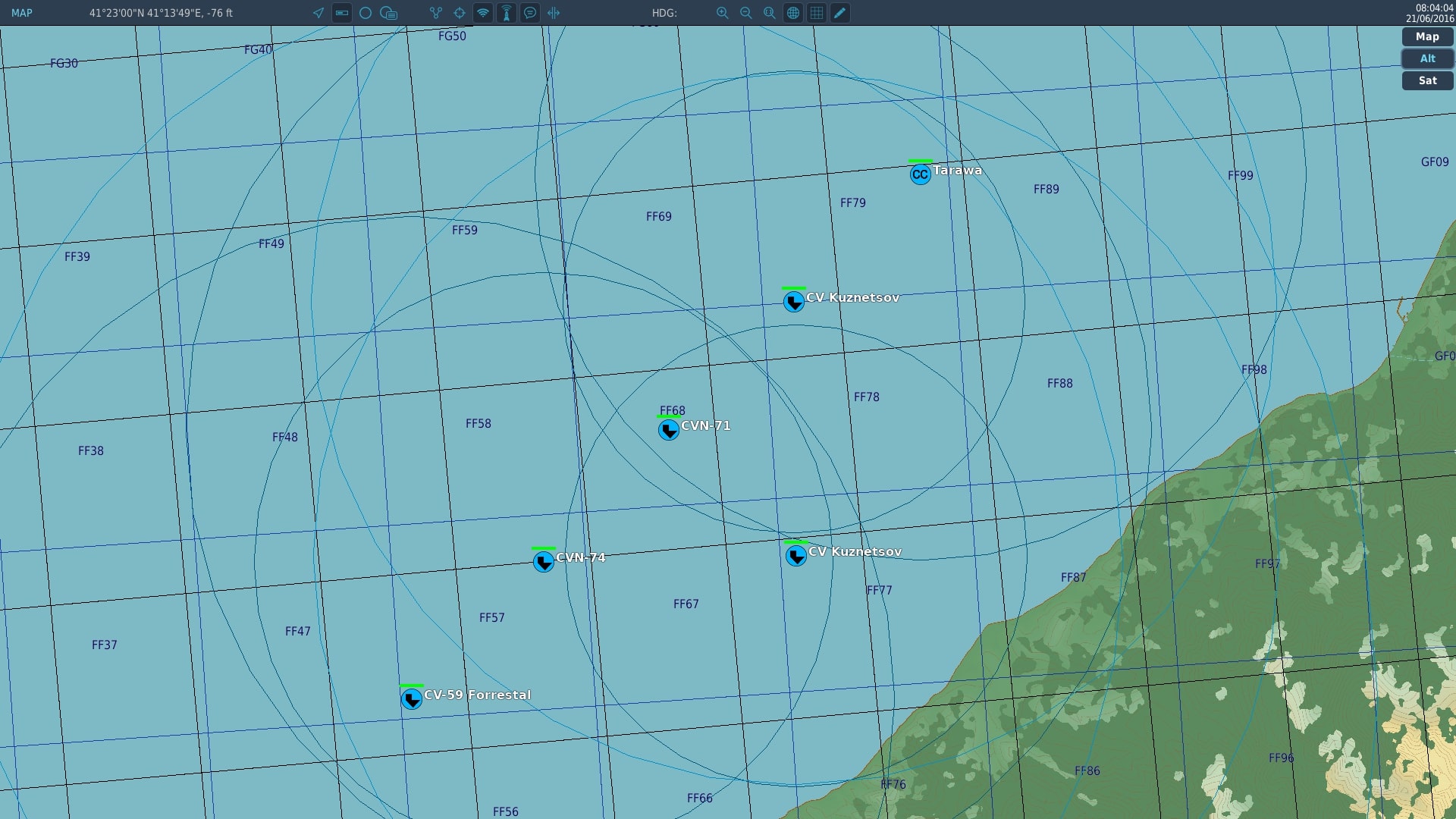Activate the pencil drawing tool

coord(840,13)
